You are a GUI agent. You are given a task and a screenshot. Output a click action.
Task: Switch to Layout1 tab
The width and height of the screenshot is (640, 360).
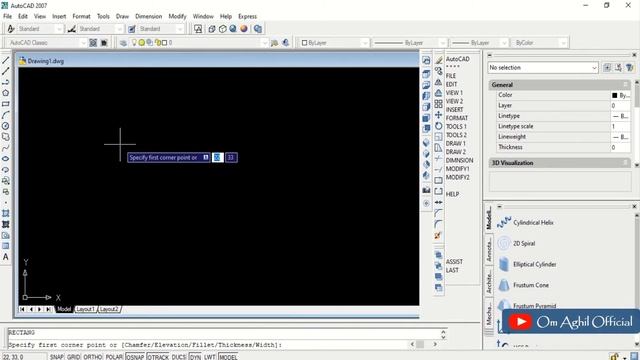(x=85, y=309)
